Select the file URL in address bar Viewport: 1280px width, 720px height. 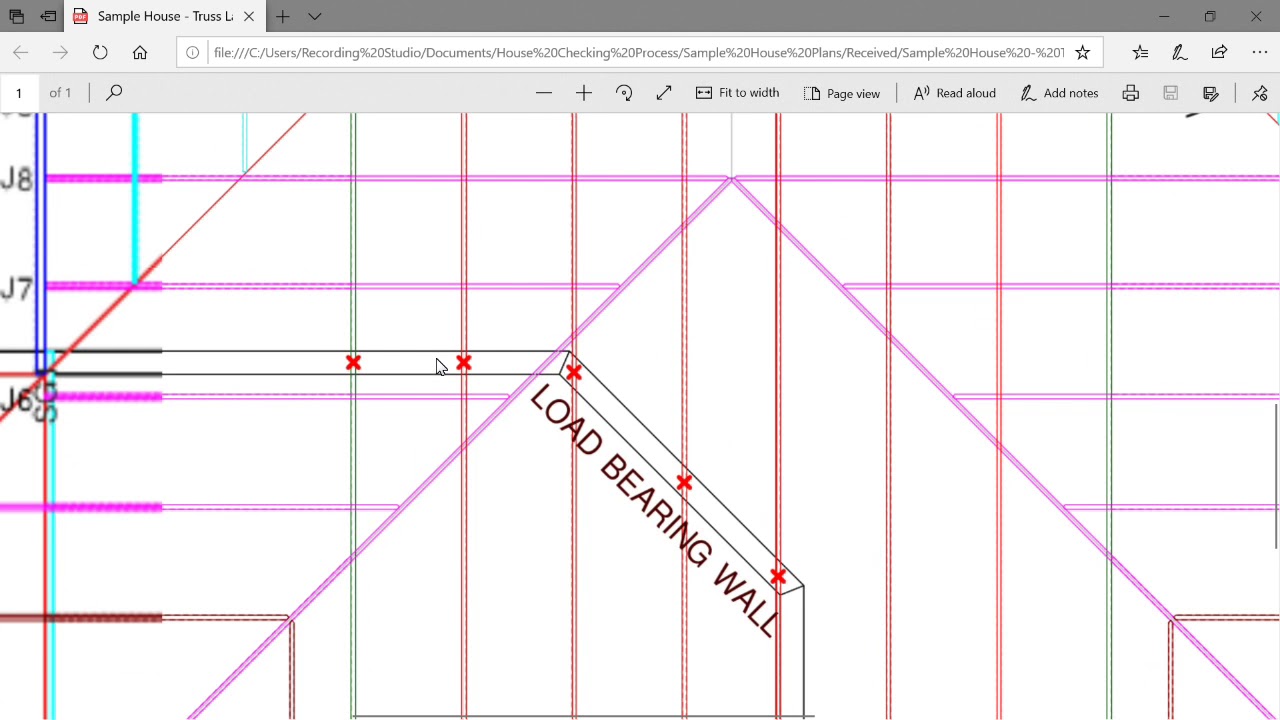coord(639,53)
